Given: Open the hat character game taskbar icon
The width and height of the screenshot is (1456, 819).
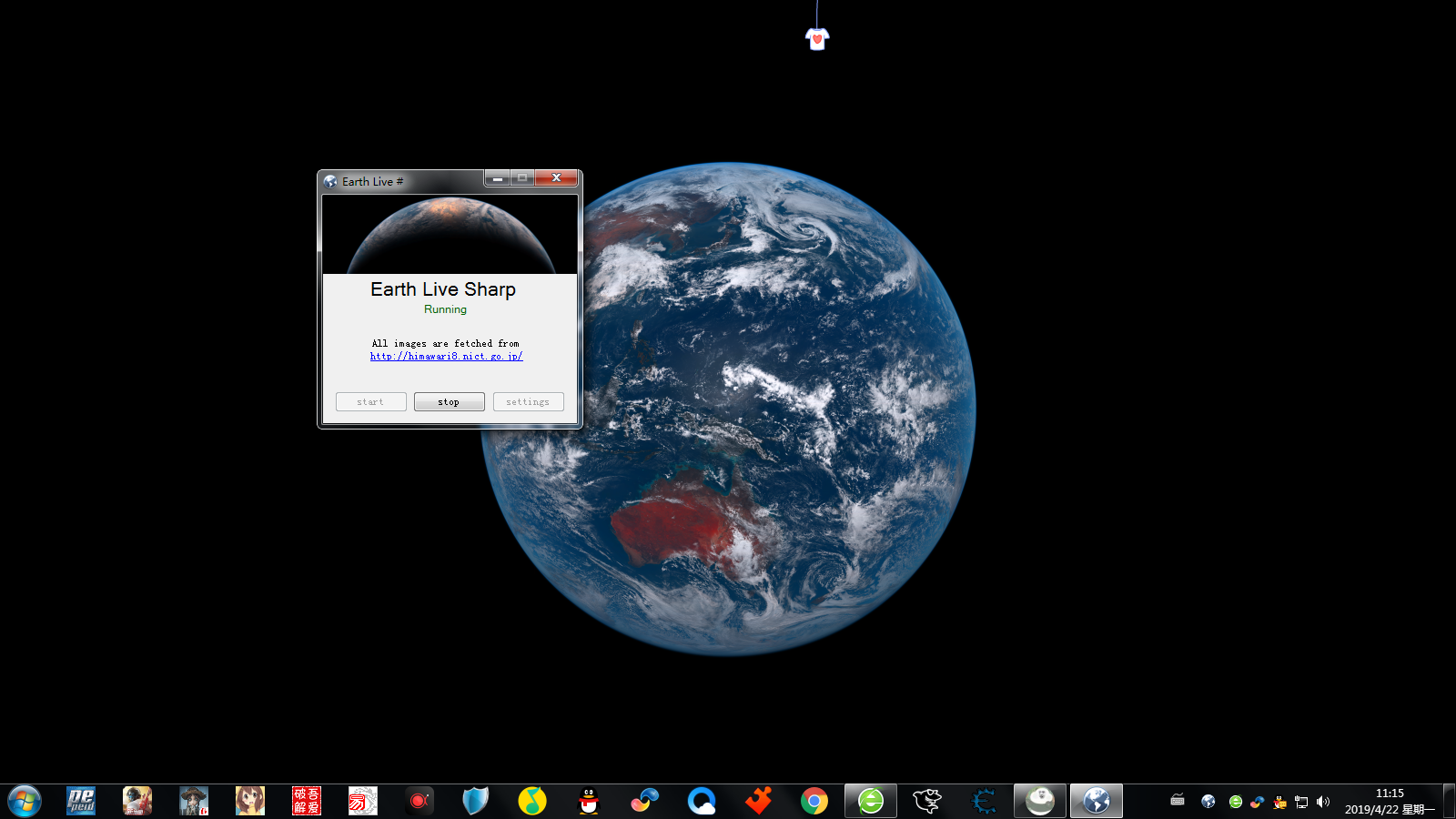Looking at the screenshot, I should tap(194, 801).
